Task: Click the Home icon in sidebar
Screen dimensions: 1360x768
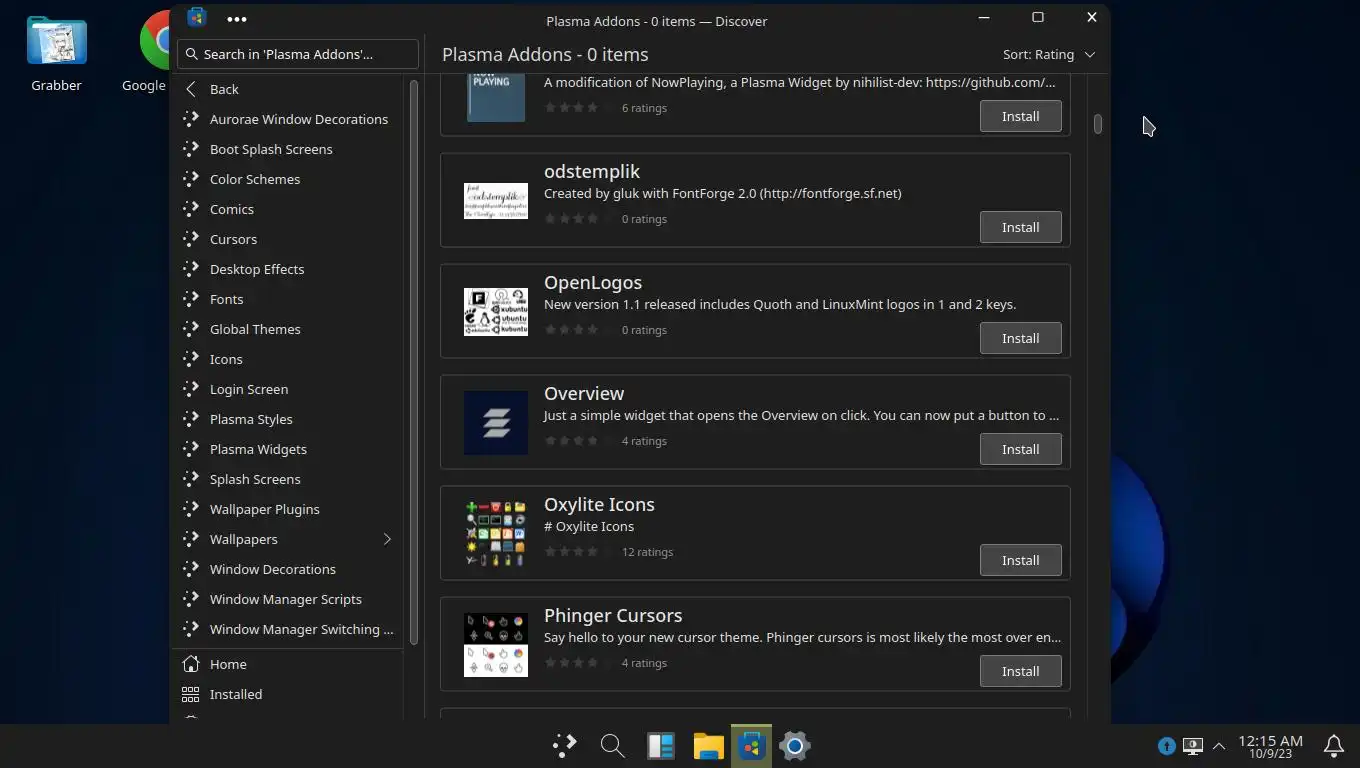Action: [x=191, y=664]
